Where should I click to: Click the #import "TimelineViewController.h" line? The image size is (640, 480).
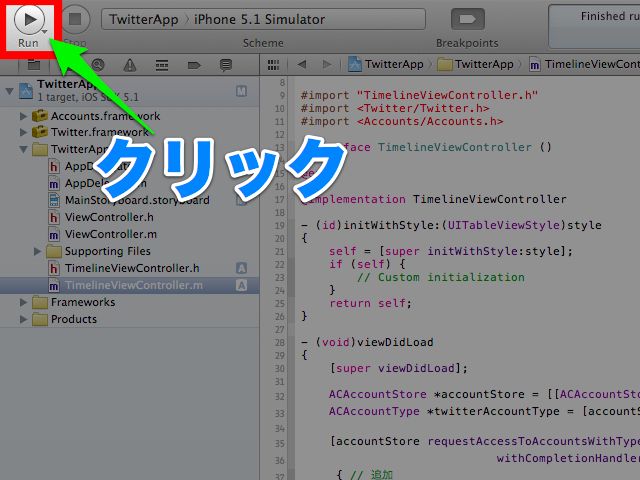(419, 95)
